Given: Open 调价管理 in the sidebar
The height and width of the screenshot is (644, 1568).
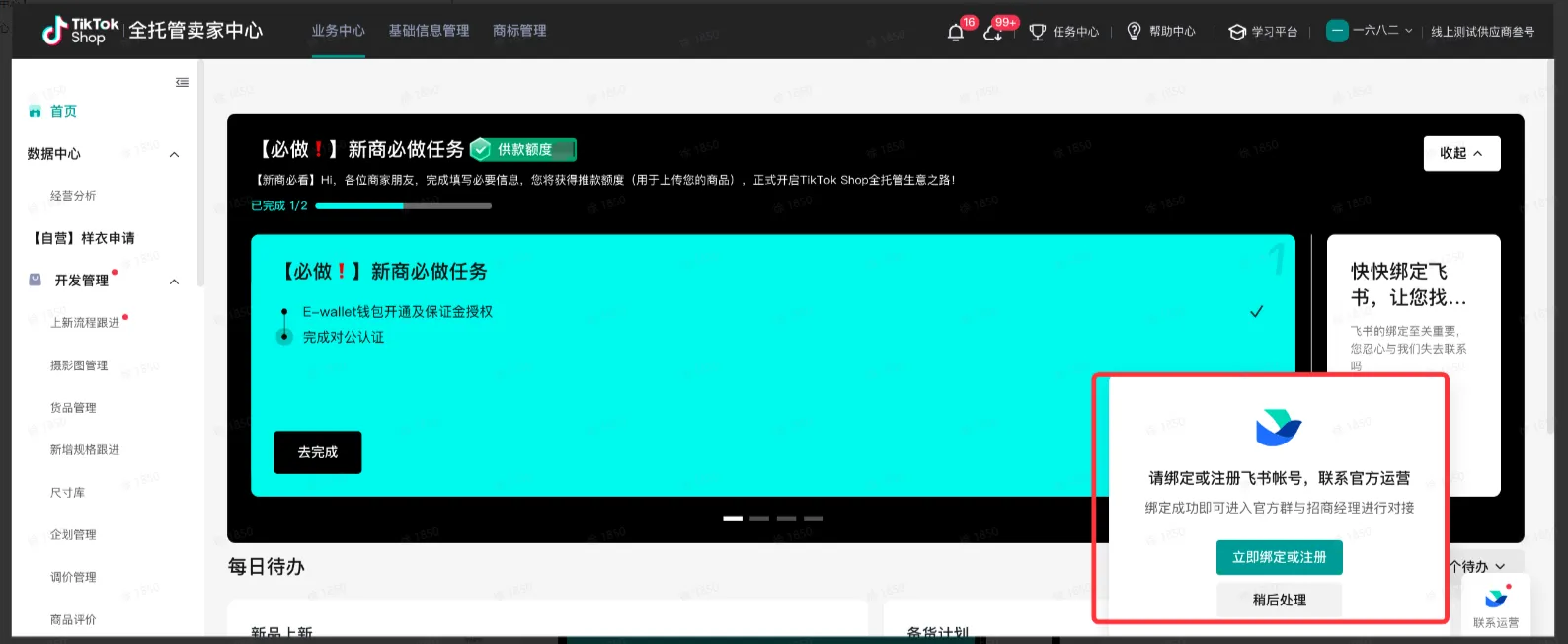Looking at the screenshot, I should pyautogui.click(x=73, y=578).
